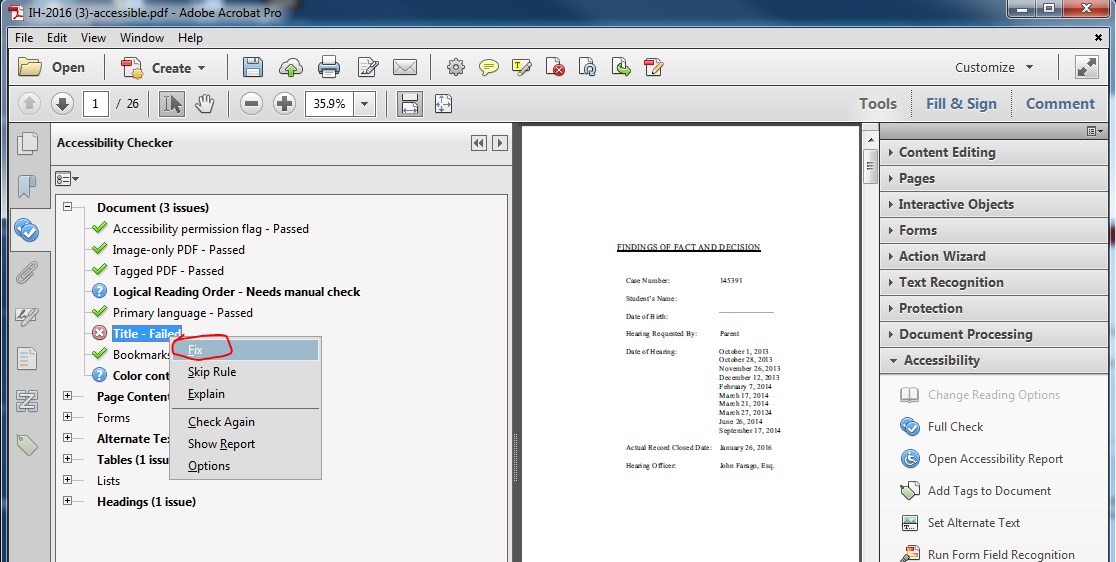
Task: Click the Print icon in toolbar
Action: point(329,68)
